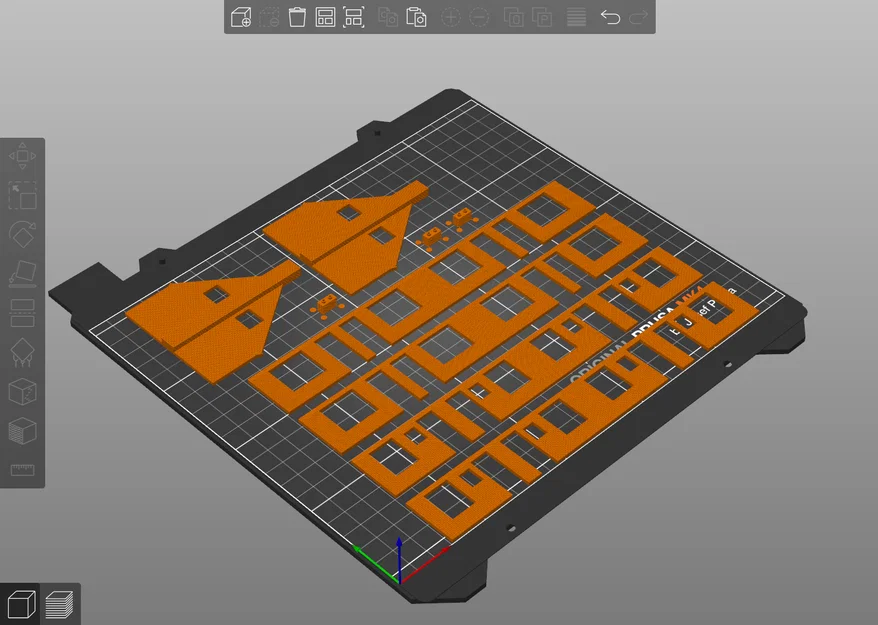The width and height of the screenshot is (878, 625).
Task: Undo the last action
Action: (x=610, y=17)
